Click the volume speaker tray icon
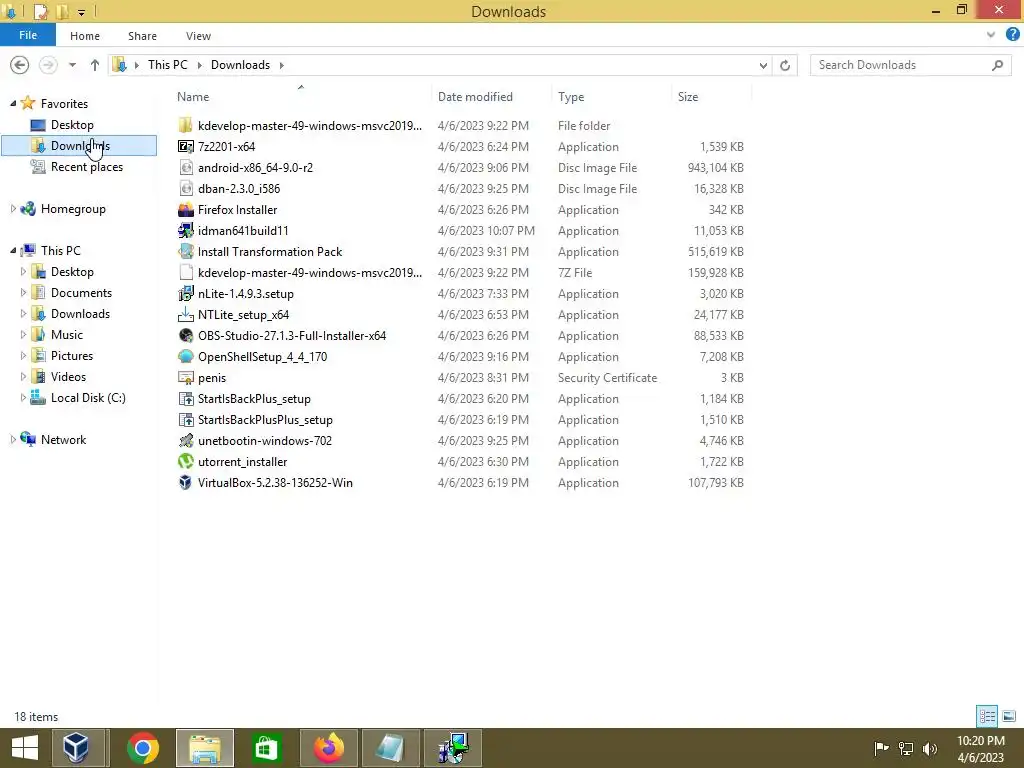 [930, 748]
